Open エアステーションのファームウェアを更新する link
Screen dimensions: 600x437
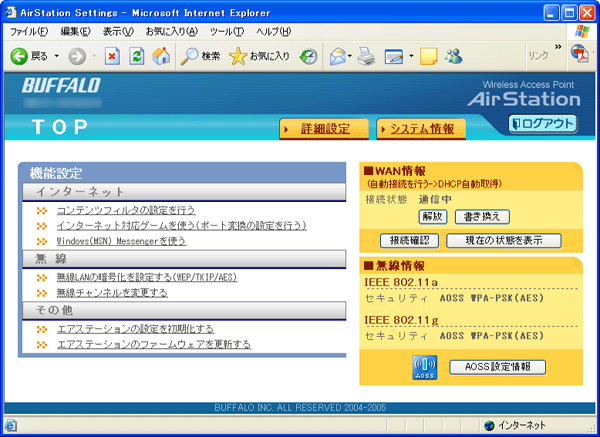tap(154, 344)
